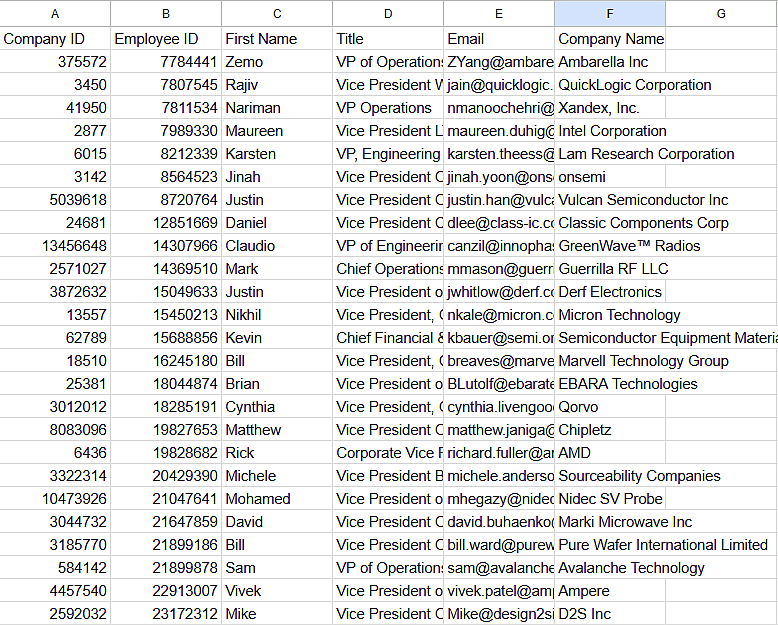Select "Lam Research Corporation" cell
Screen dimensions: 778x625
tap(610, 154)
